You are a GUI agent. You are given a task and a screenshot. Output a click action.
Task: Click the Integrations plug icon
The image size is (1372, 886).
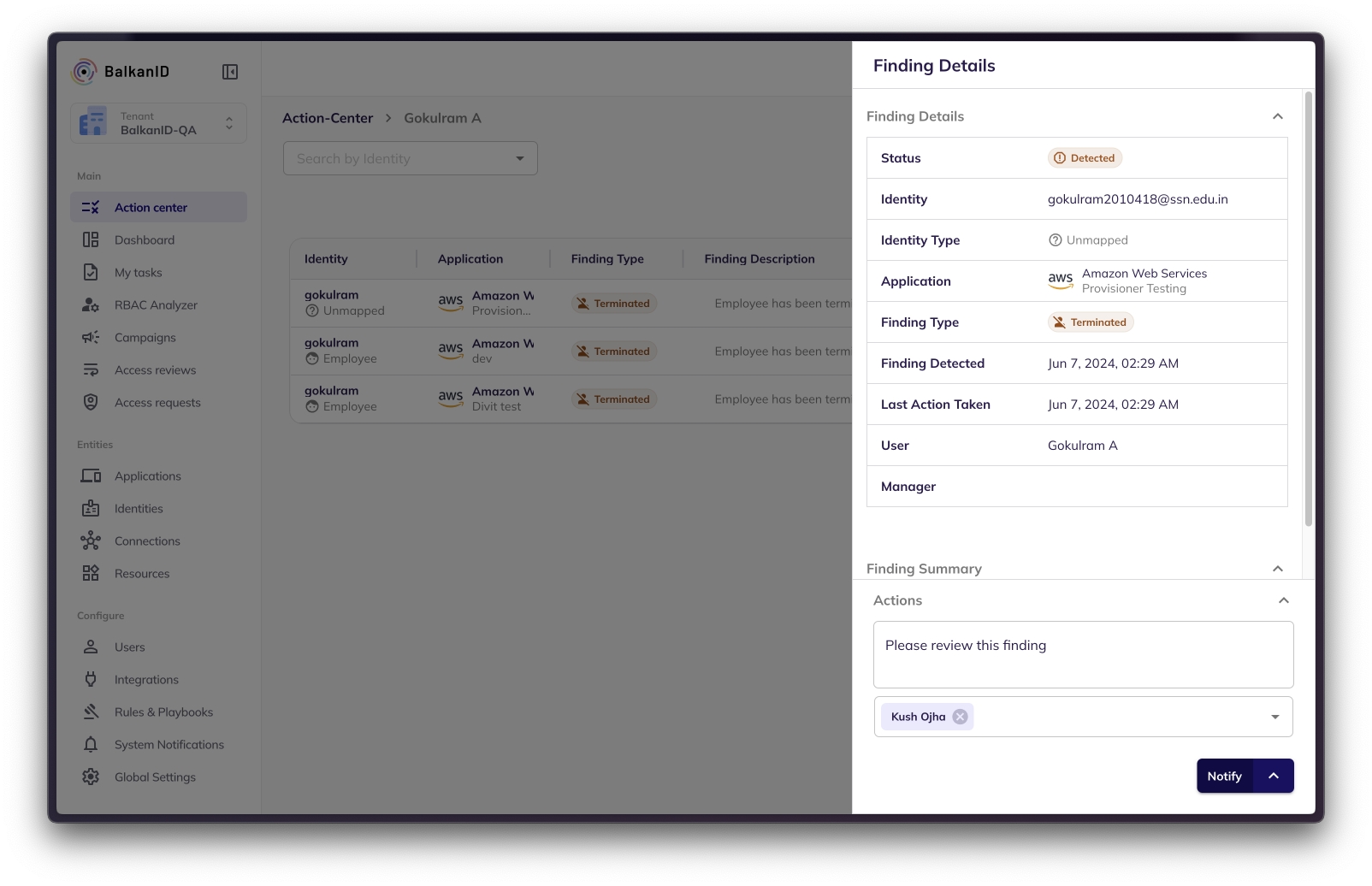point(91,679)
